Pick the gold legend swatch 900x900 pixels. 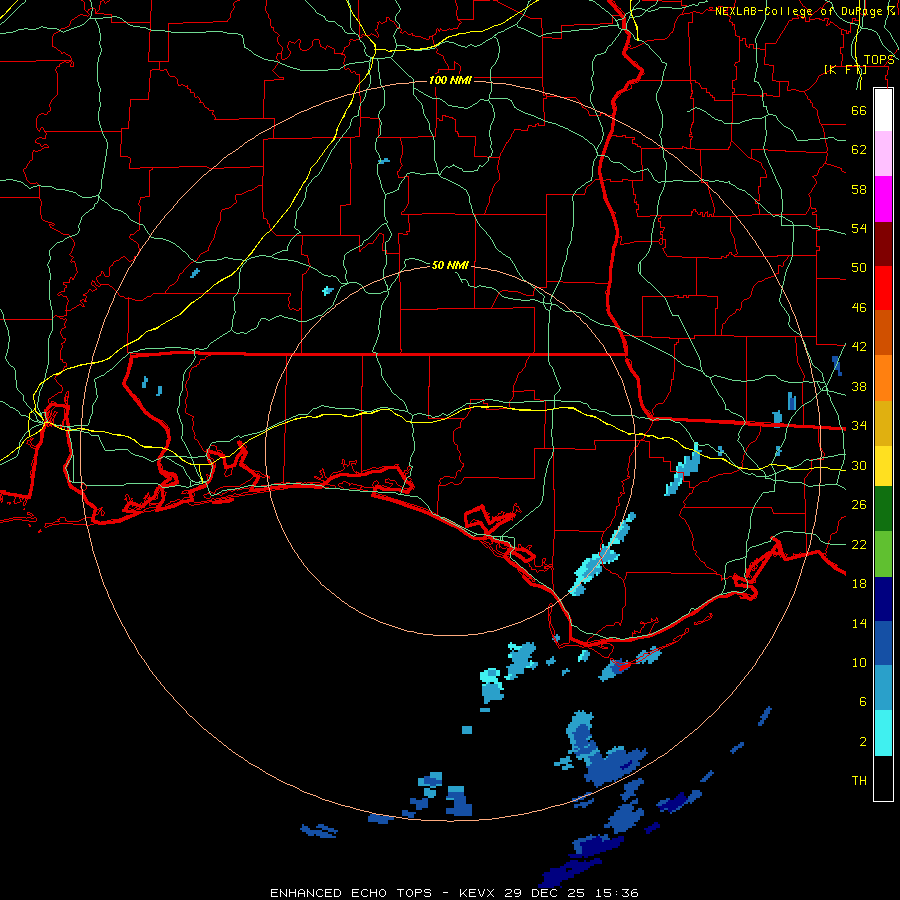883,424
